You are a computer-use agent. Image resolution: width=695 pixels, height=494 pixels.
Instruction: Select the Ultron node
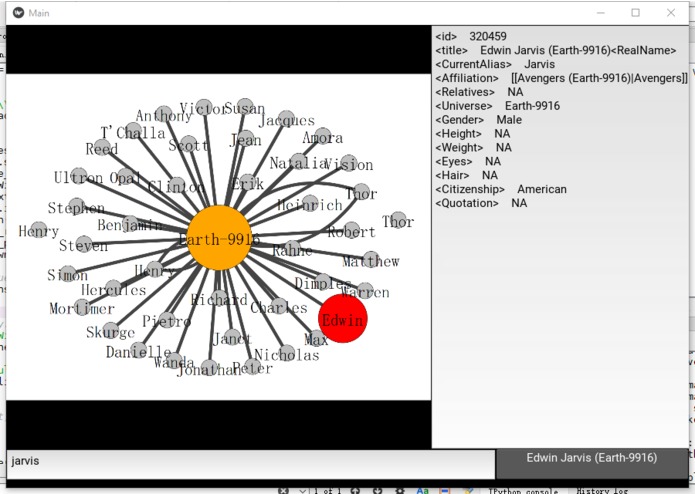coord(78,176)
